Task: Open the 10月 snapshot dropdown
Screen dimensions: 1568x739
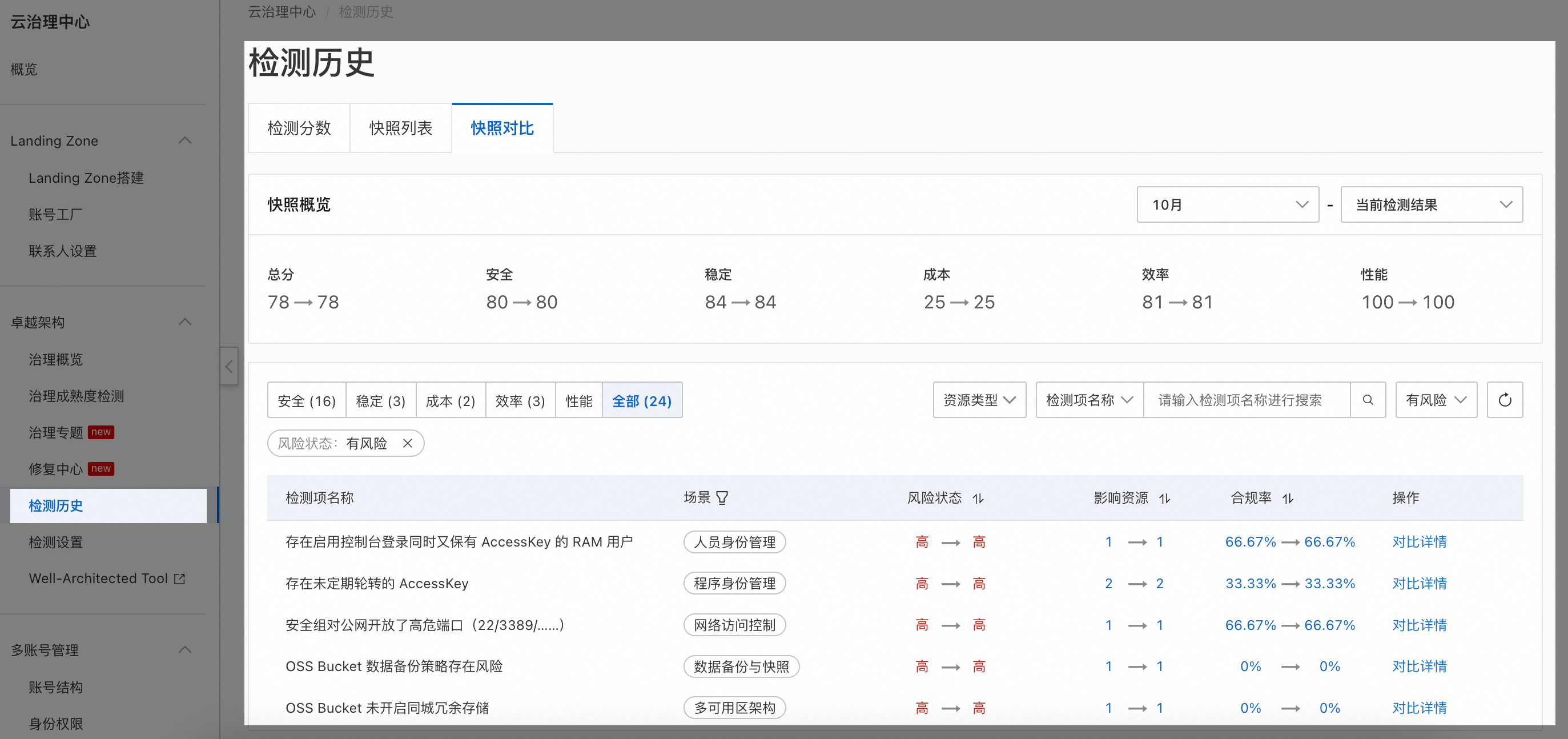Action: pos(1227,204)
